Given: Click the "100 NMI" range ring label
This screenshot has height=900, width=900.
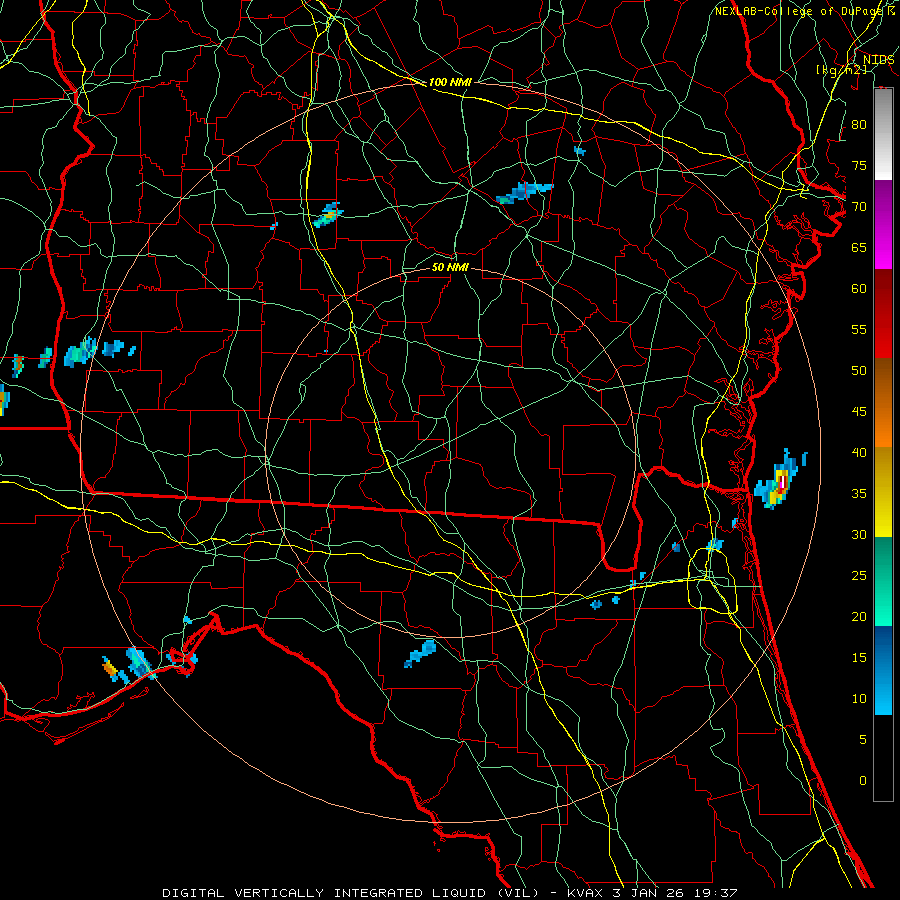Looking at the screenshot, I should click(450, 82).
